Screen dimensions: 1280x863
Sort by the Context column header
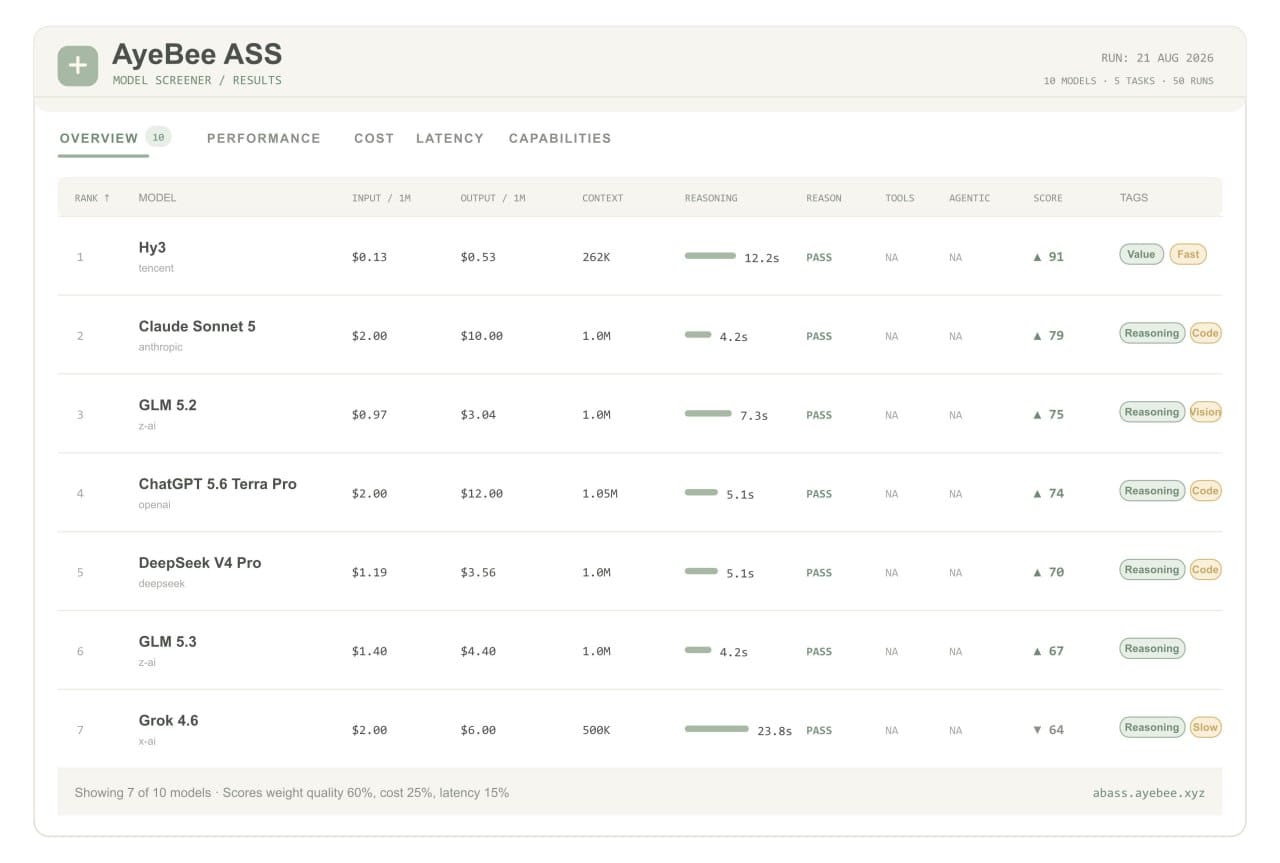pyautogui.click(x=602, y=198)
